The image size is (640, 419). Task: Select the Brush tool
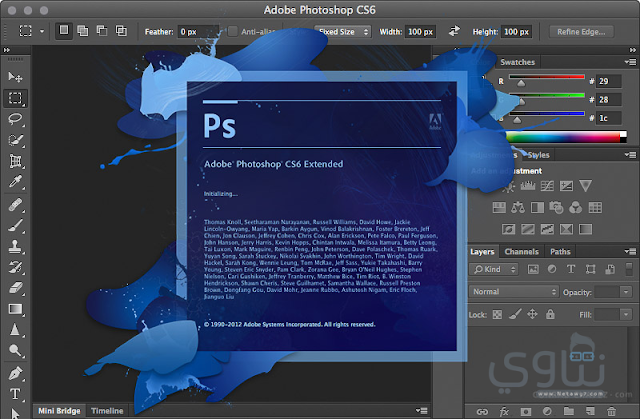click(16, 225)
